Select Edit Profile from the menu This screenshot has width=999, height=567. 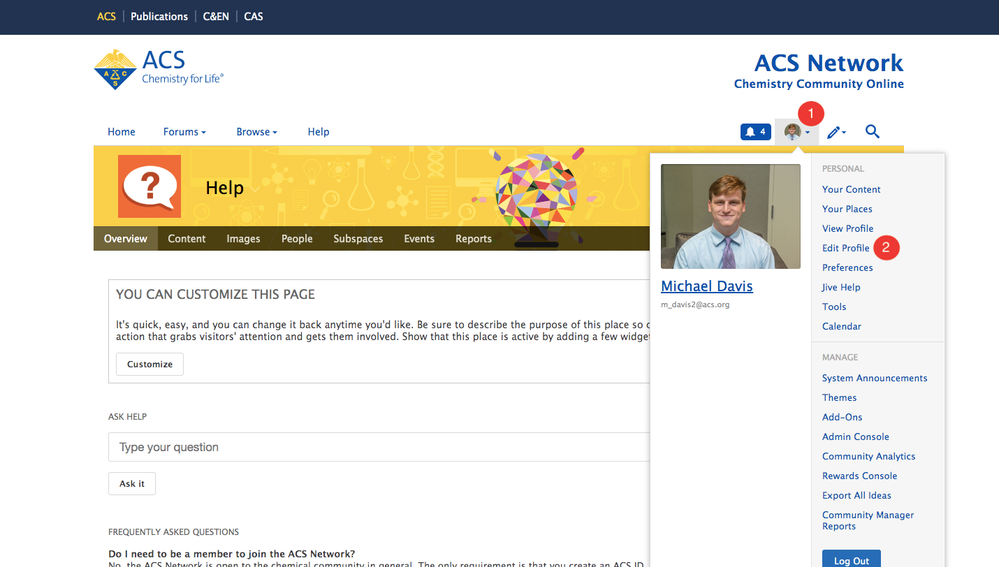coord(845,248)
